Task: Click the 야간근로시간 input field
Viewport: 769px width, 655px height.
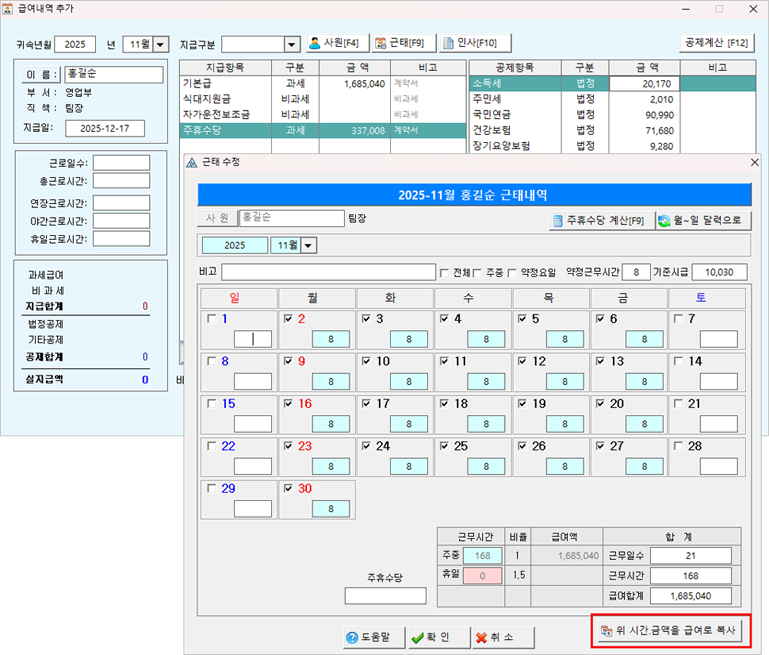Action: [122, 221]
